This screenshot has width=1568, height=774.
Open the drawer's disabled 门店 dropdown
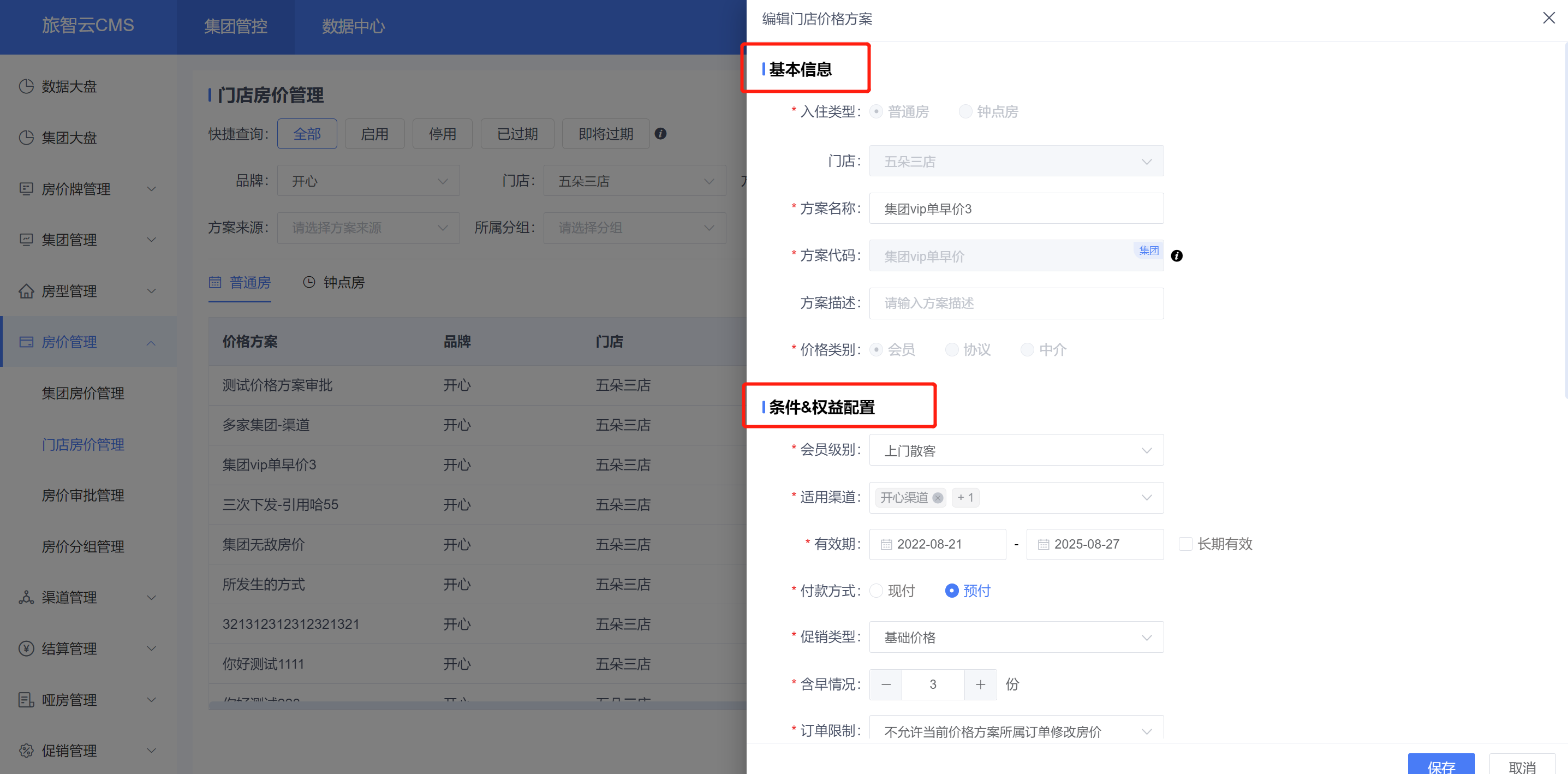tap(1016, 161)
